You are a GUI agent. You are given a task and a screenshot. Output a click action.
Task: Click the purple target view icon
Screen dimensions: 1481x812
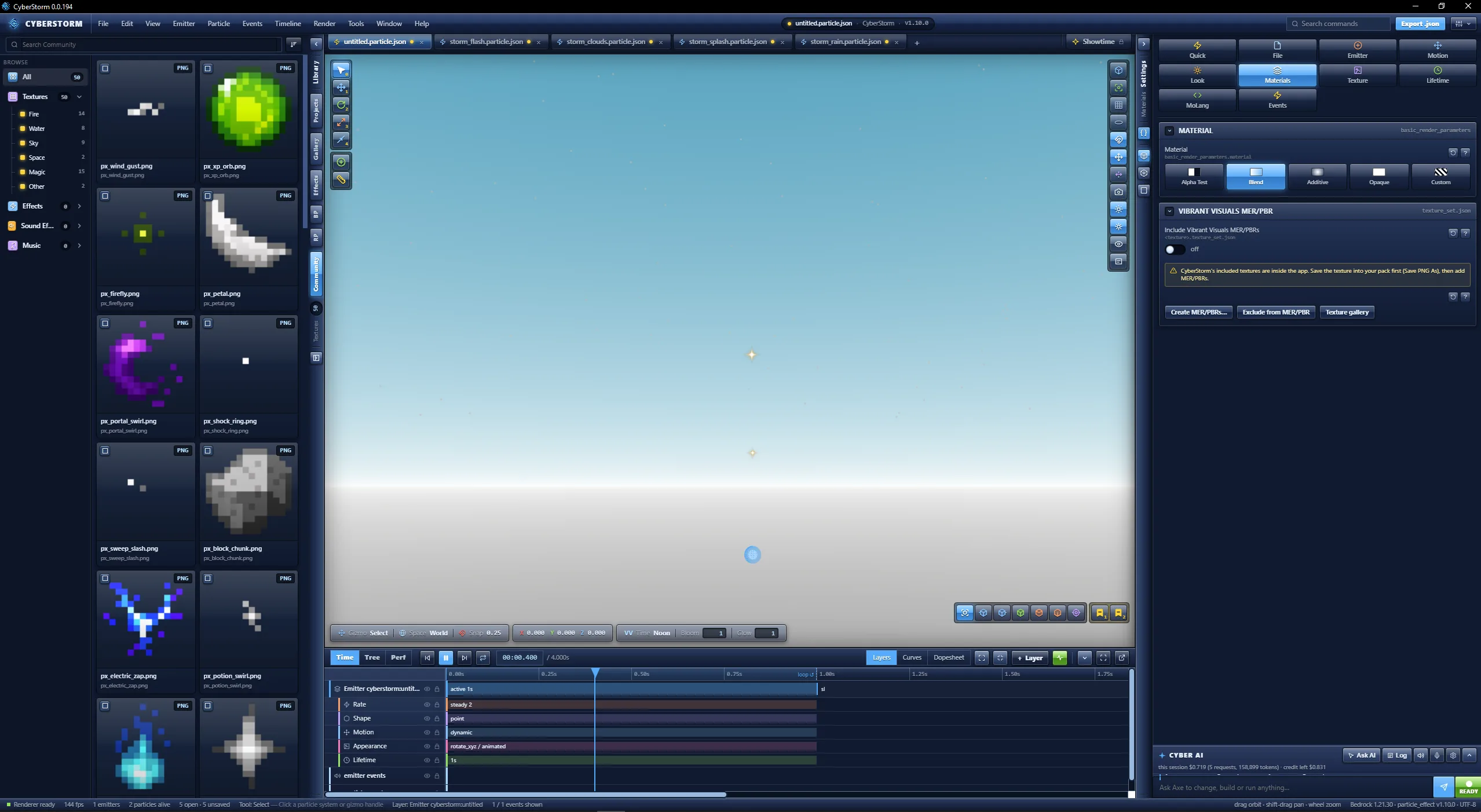click(x=1076, y=613)
